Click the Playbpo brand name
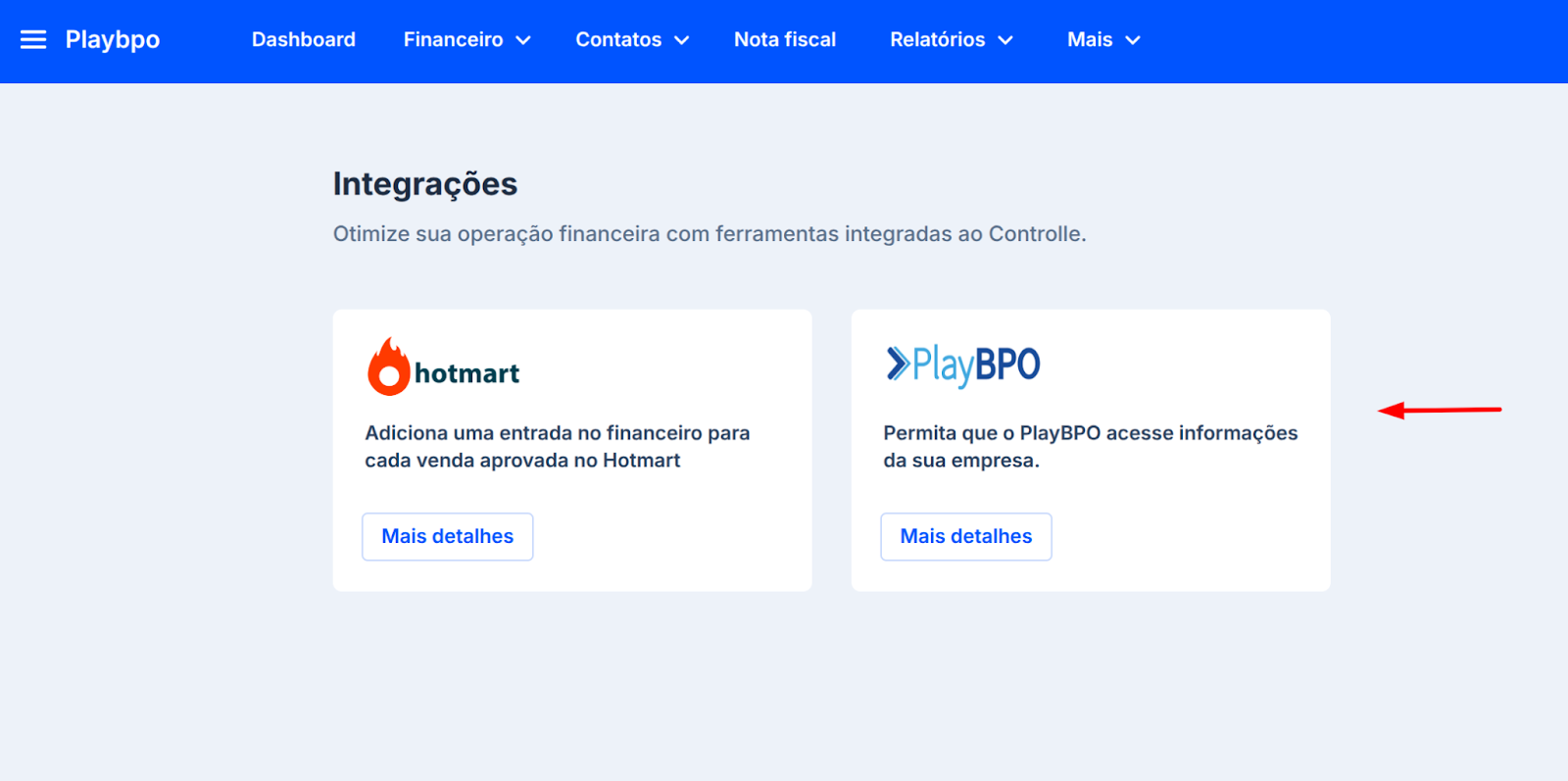 click(x=113, y=40)
